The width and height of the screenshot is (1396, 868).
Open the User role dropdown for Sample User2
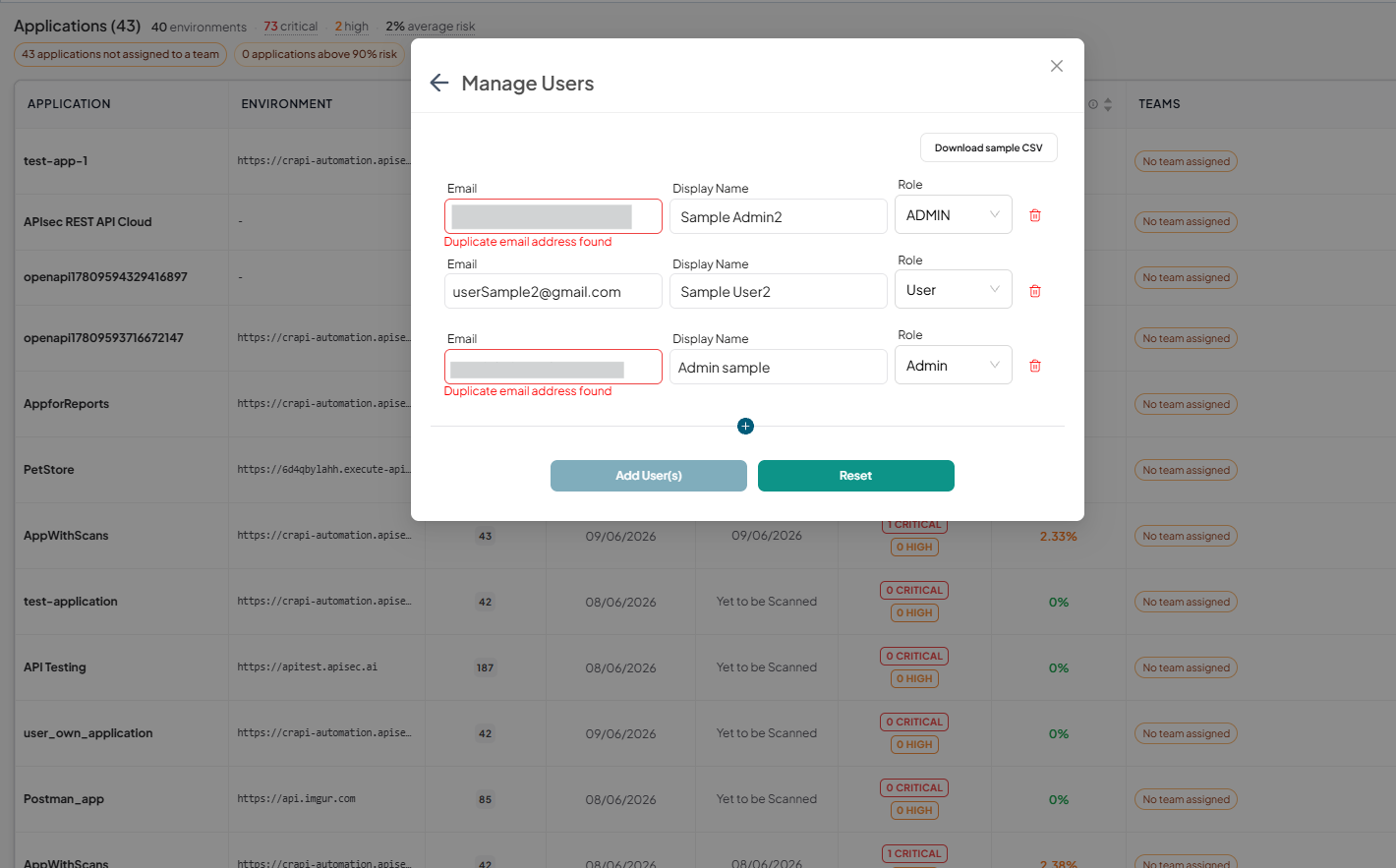[x=954, y=289]
